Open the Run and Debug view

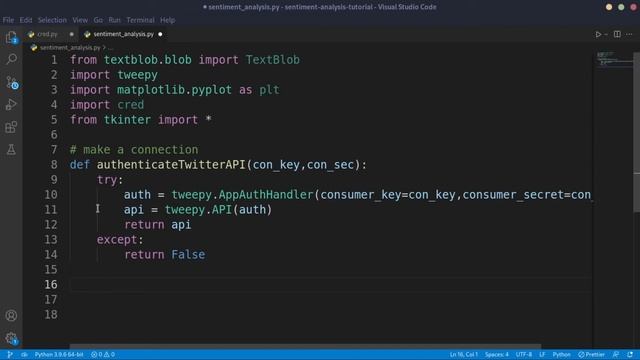pyautogui.click(x=11, y=105)
